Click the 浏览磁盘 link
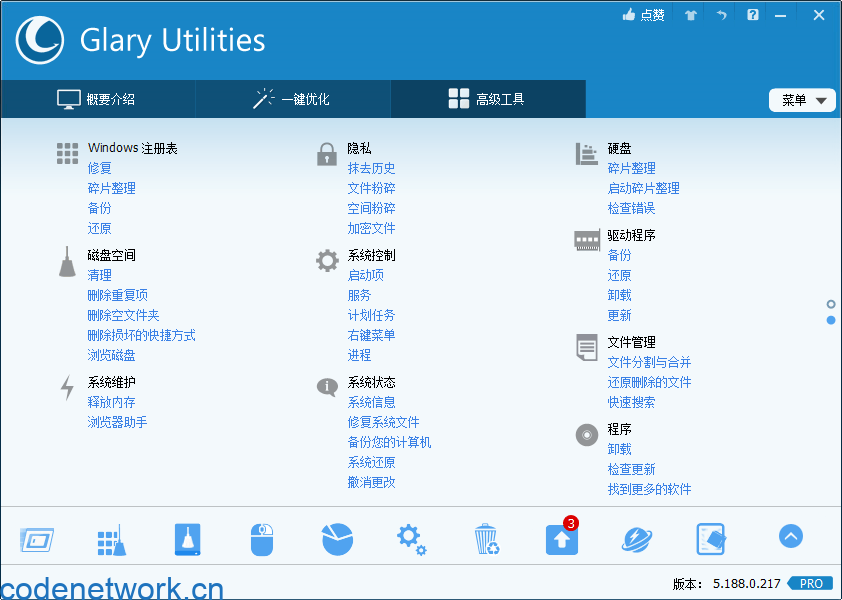 coord(112,355)
